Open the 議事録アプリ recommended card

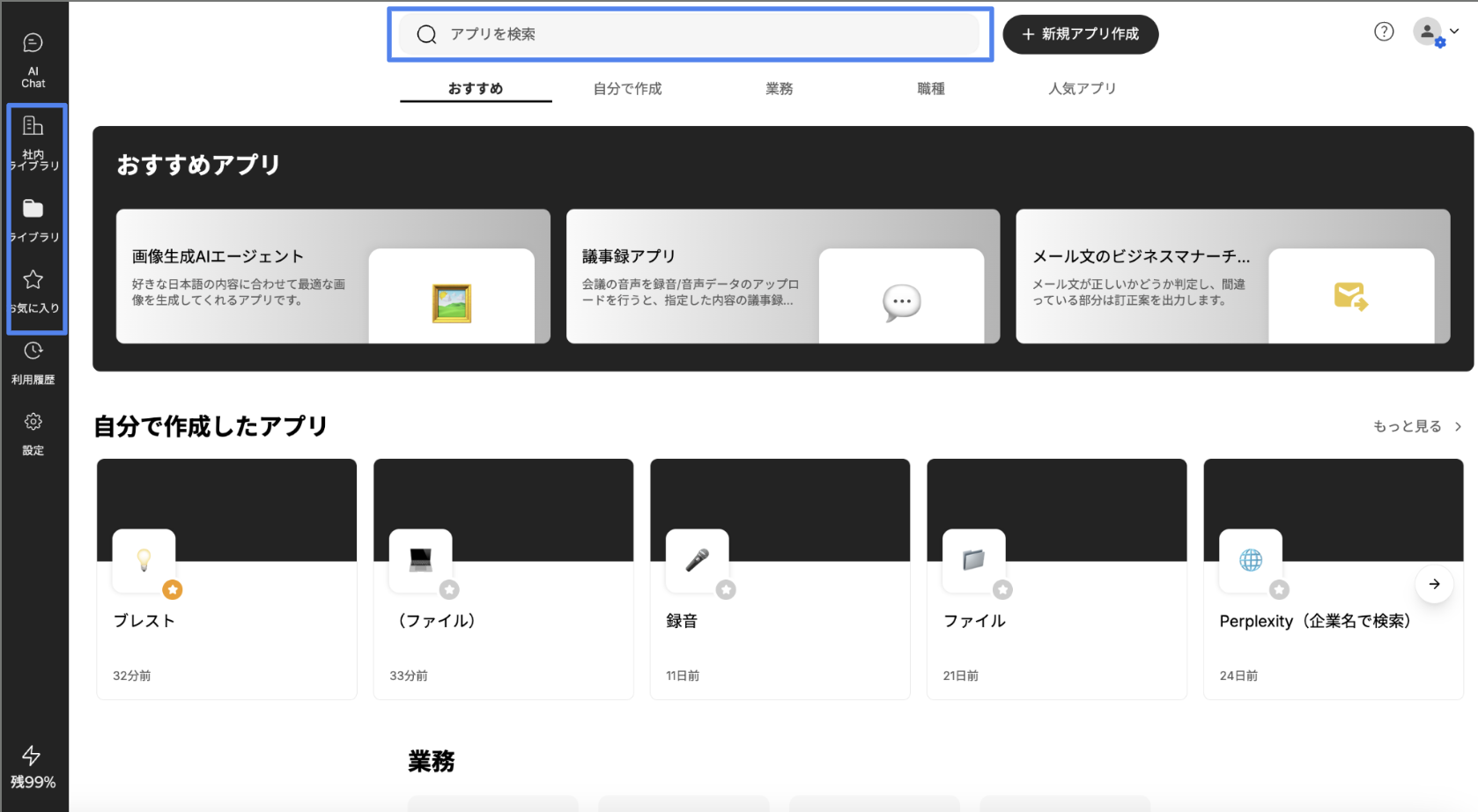tap(782, 276)
